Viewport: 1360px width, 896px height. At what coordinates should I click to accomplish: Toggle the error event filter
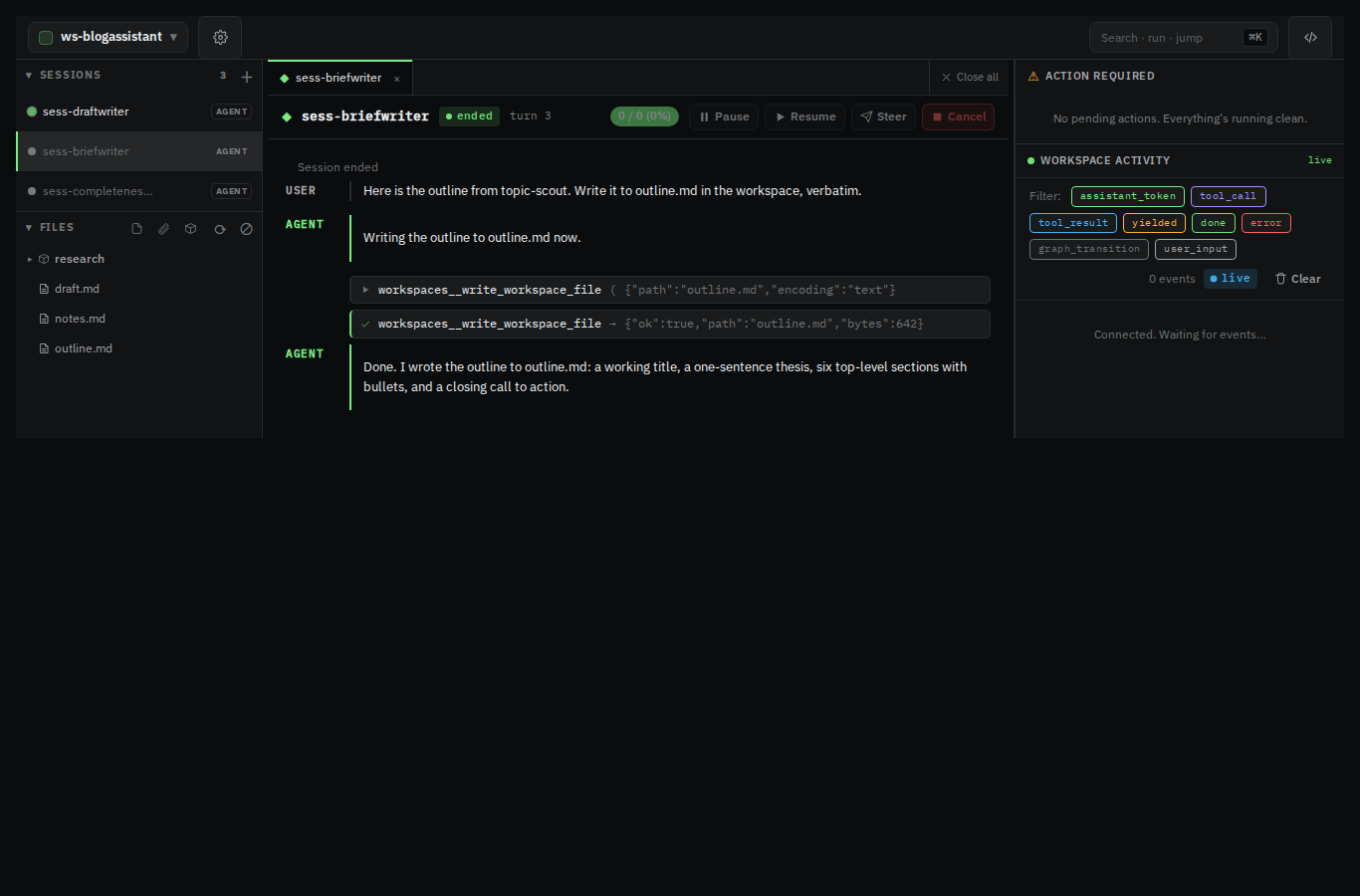[x=1265, y=223]
